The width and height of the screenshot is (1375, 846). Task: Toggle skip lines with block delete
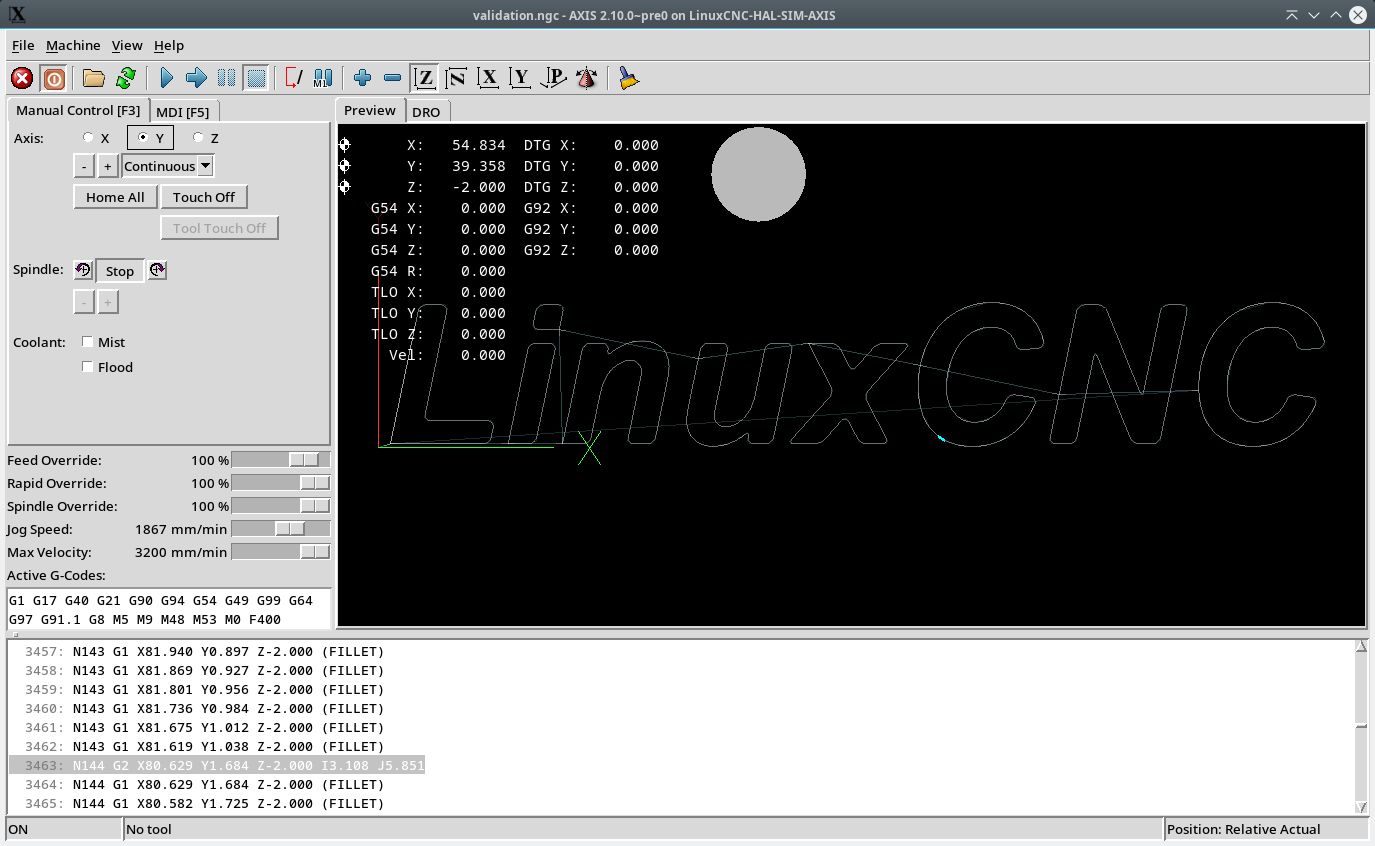pyautogui.click(x=293, y=78)
